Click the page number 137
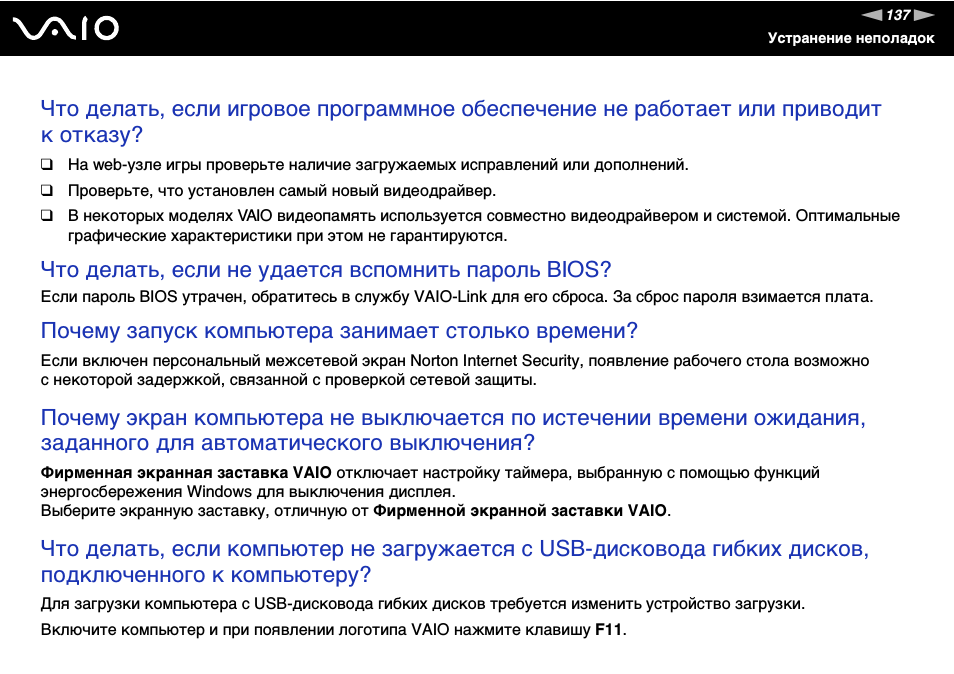 (898, 15)
